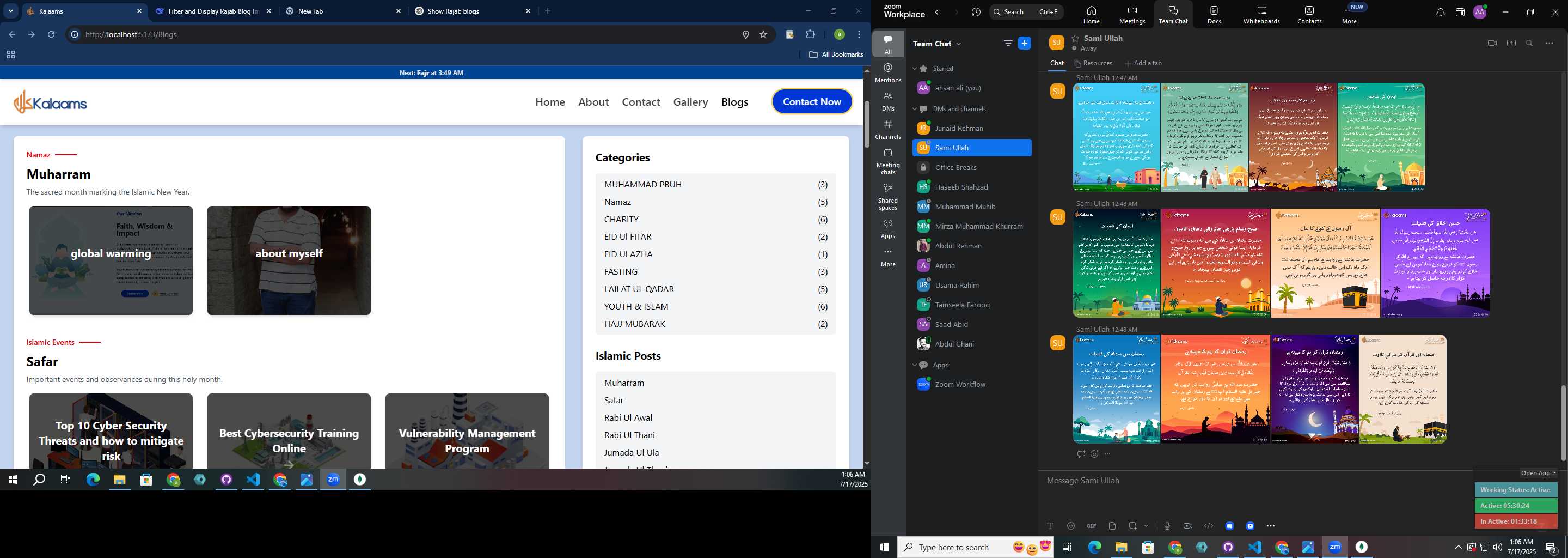The image size is (1568, 558).
Task: Open Rabi Ul Awal Islamic post
Action: click(628, 417)
